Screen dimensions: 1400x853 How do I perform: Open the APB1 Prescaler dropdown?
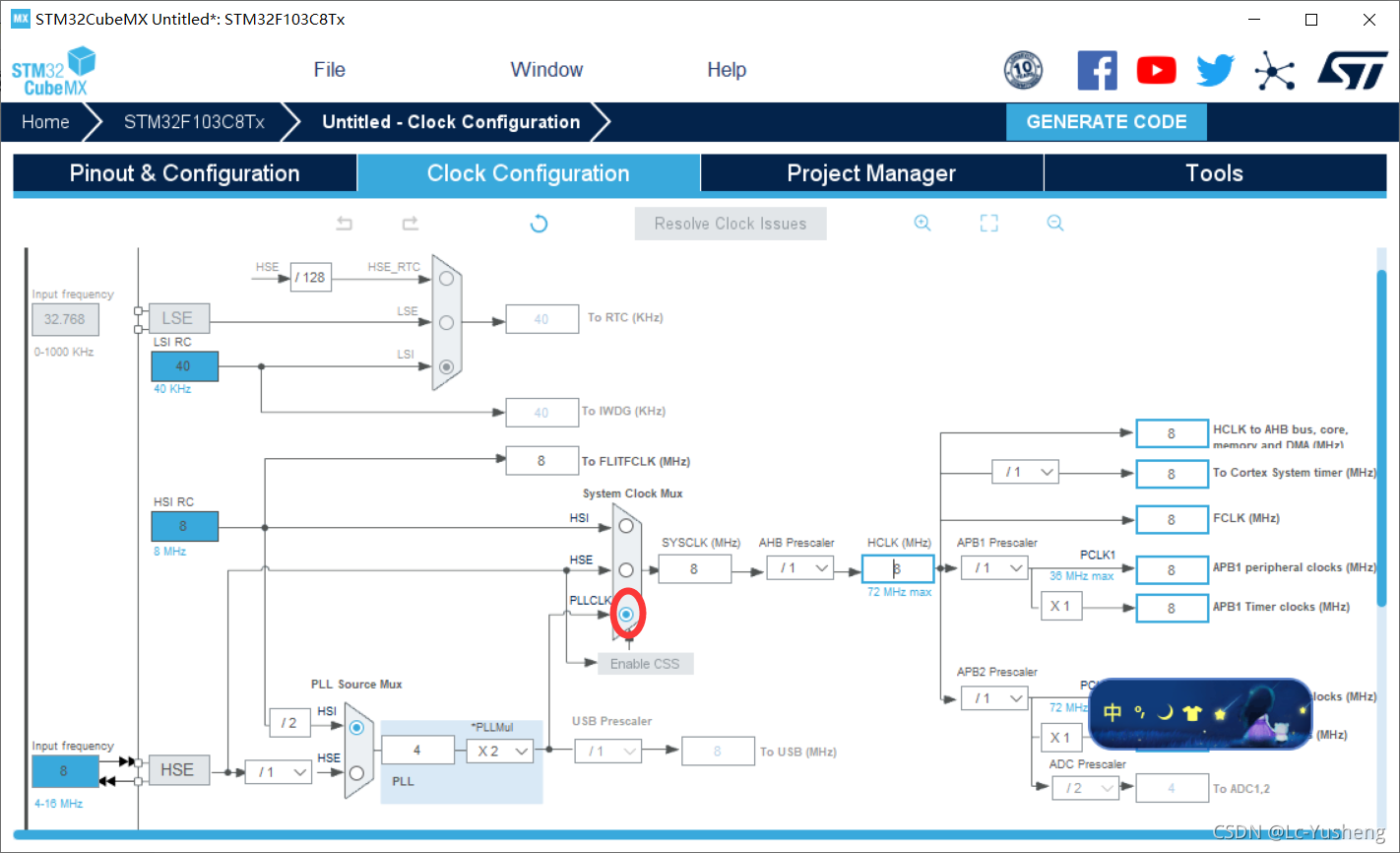coord(994,568)
